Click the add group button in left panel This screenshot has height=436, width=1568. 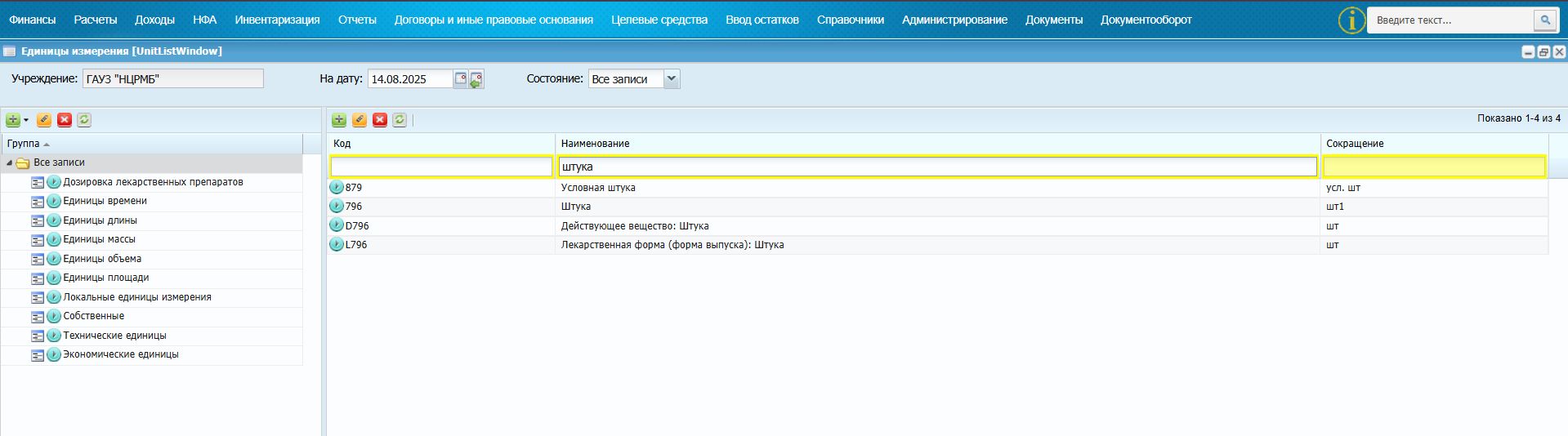(13, 120)
